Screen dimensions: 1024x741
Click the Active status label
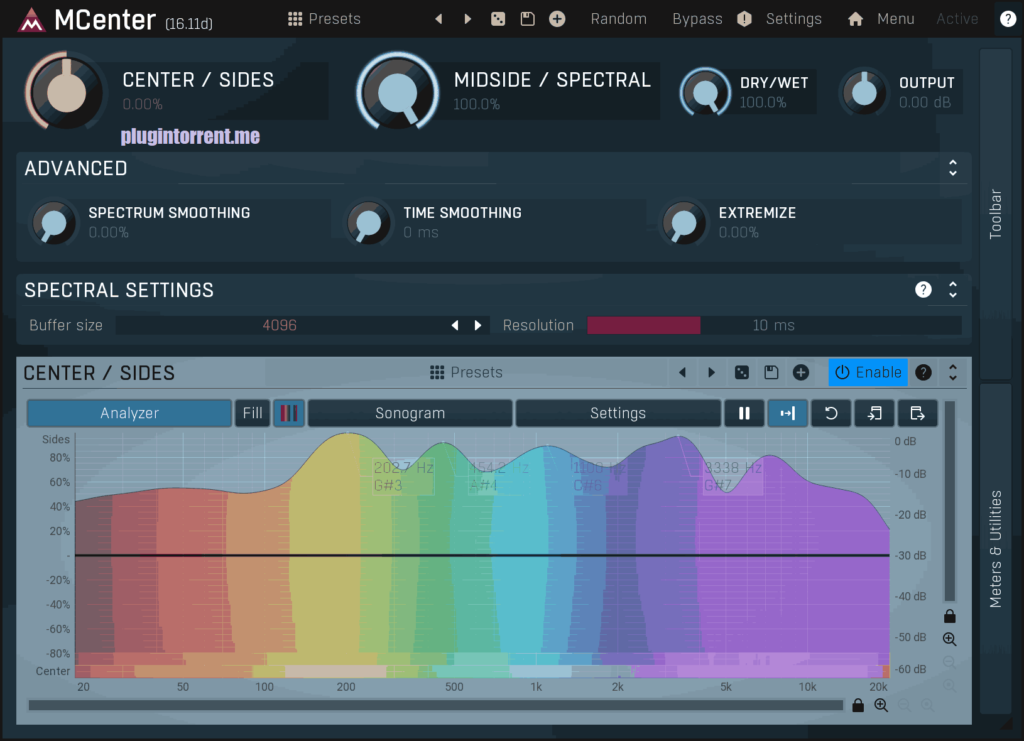point(957,19)
